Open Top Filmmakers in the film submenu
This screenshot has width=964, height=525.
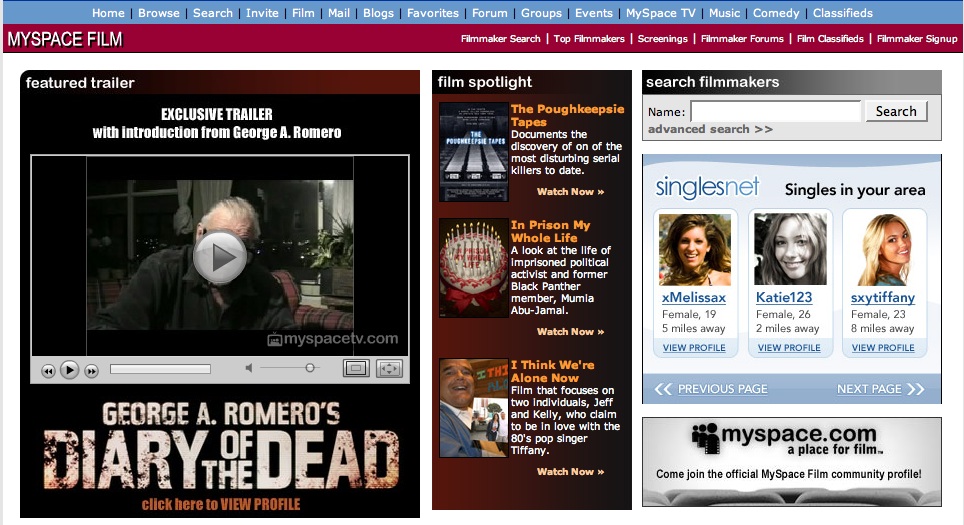point(590,39)
